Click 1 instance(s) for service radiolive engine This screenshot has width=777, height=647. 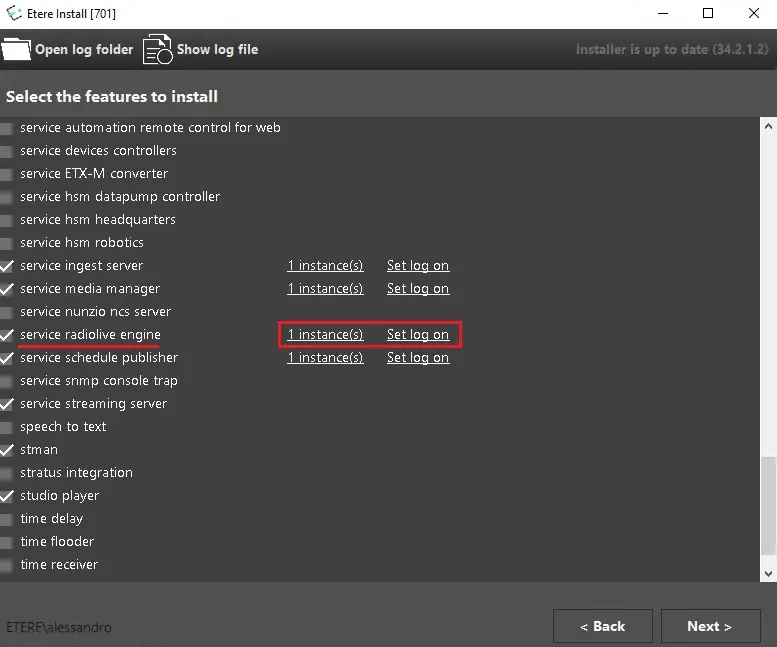coord(325,335)
